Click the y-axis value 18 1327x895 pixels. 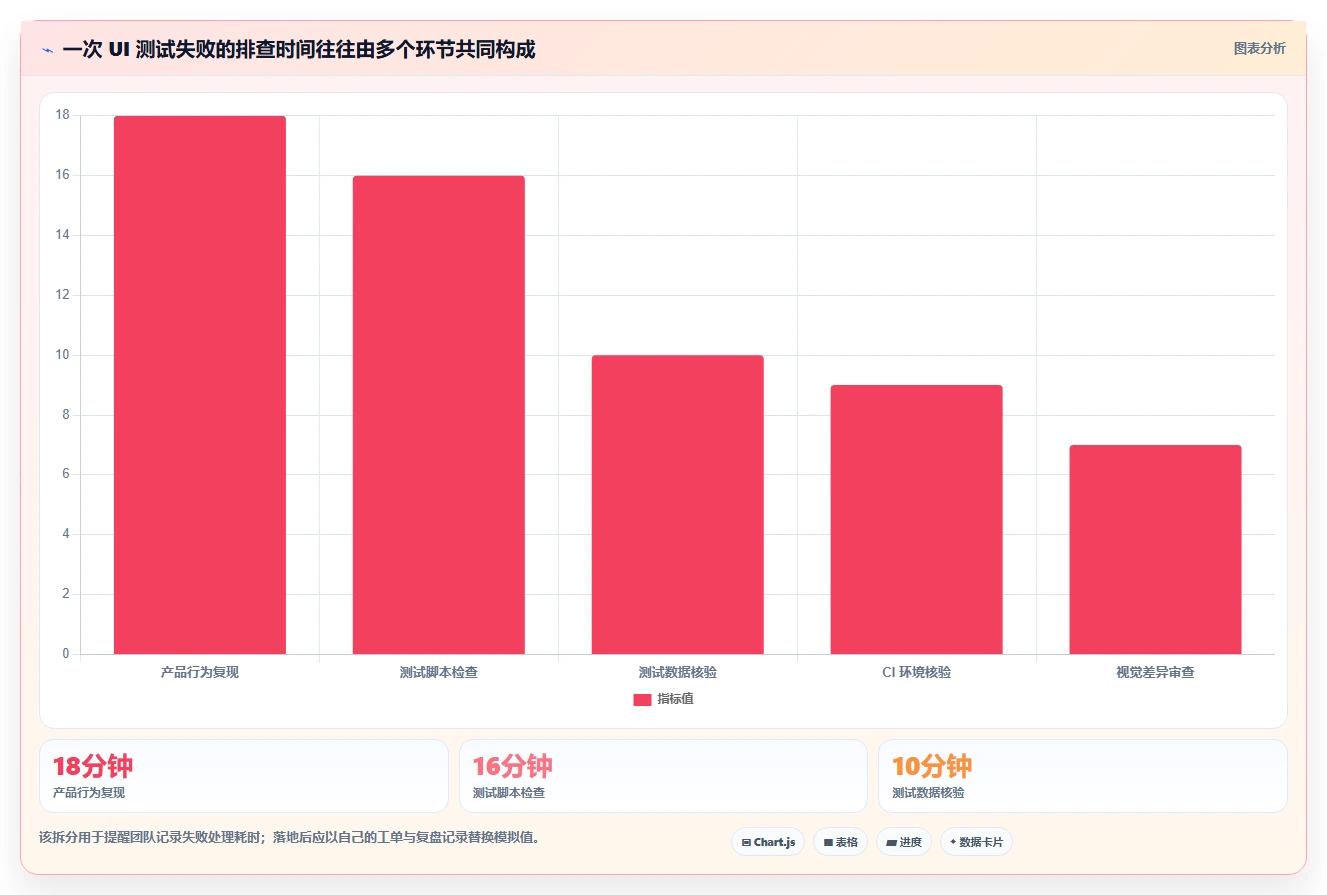pos(63,115)
